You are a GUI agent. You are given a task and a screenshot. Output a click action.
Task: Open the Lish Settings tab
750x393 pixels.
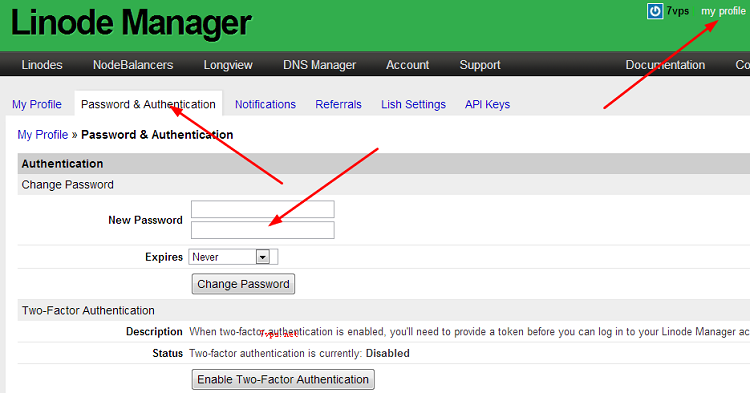pyautogui.click(x=413, y=104)
